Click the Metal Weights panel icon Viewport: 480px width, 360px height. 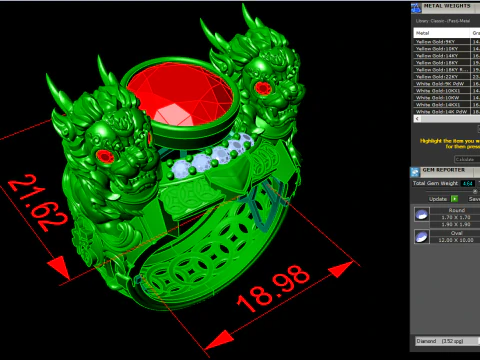(x=416, y=8)
